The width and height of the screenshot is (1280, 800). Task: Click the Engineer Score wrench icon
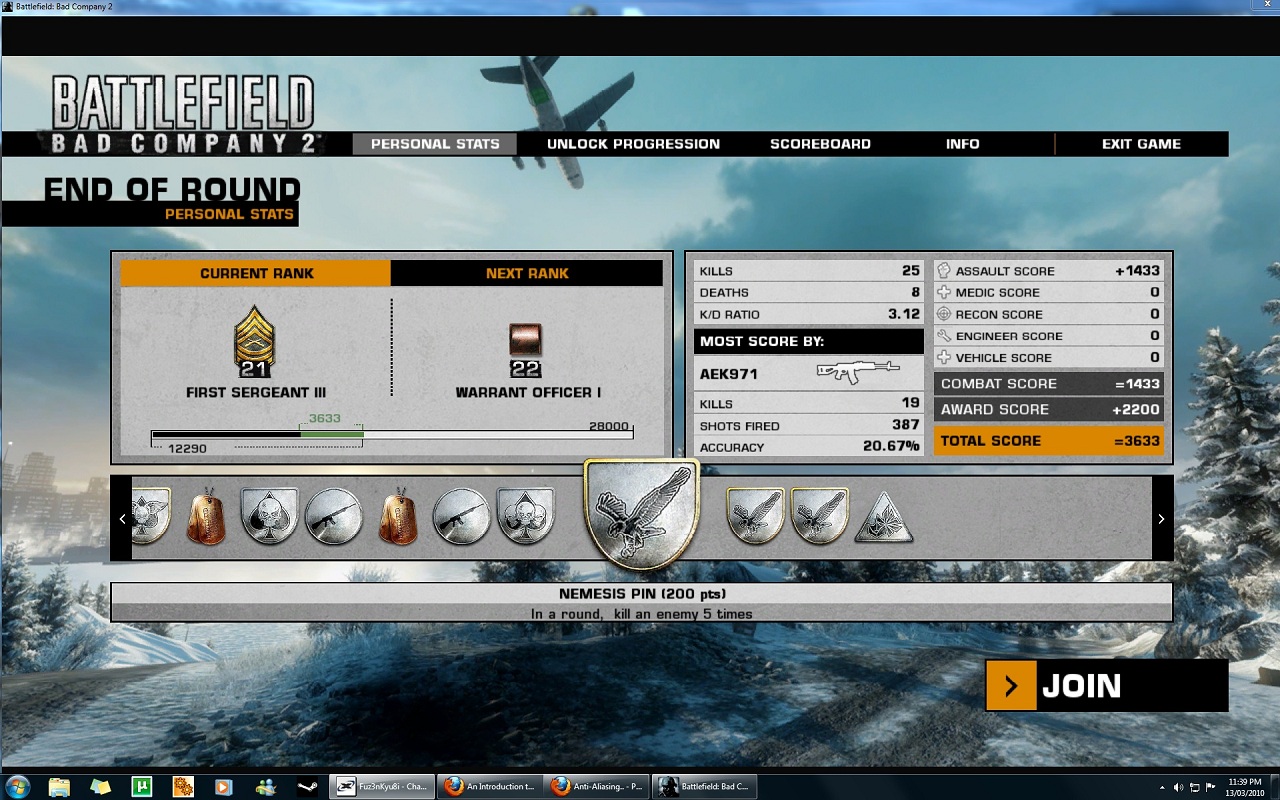click(944, 336)
